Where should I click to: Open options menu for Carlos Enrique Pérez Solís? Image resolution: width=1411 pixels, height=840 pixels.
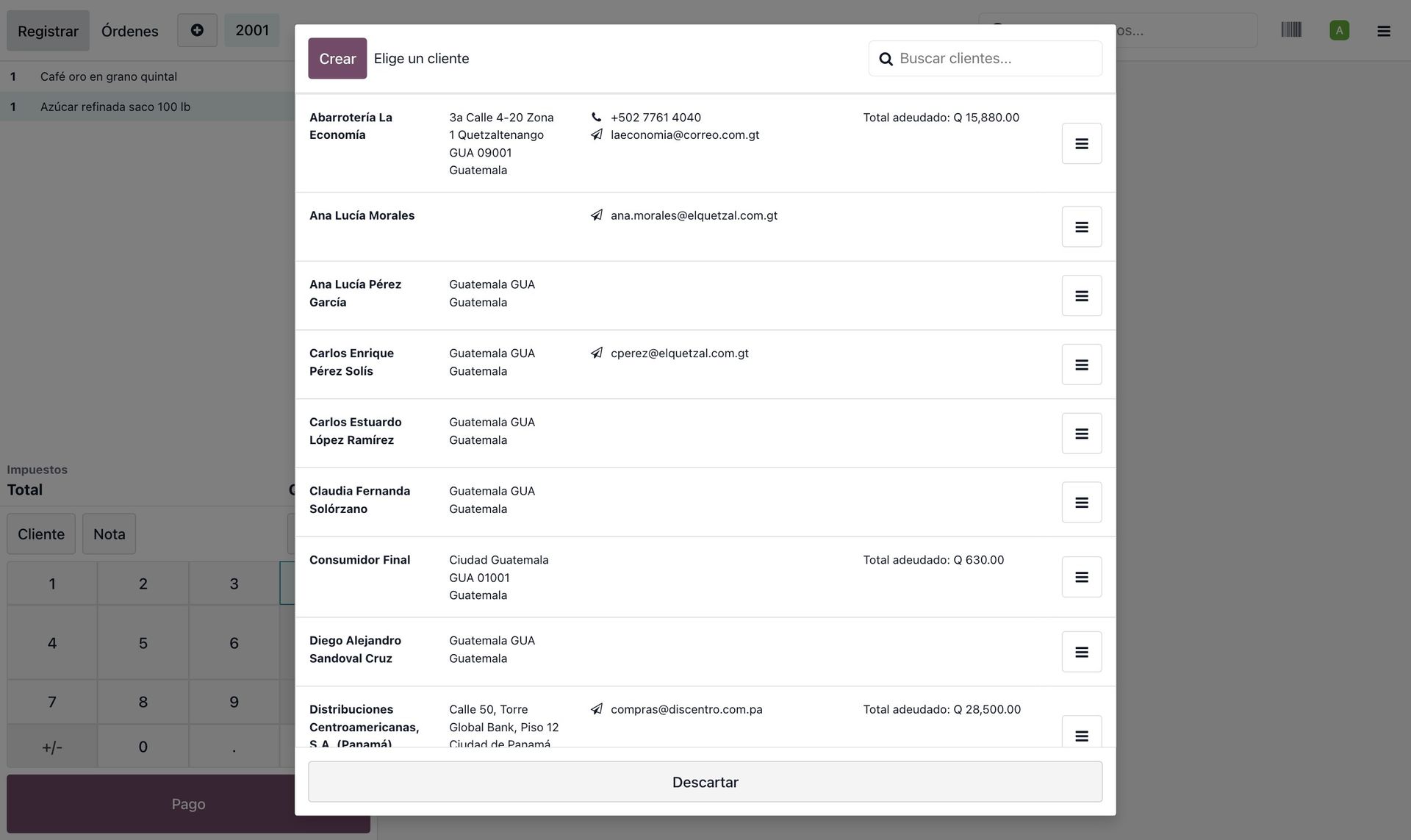click(x=1081, y=365)
